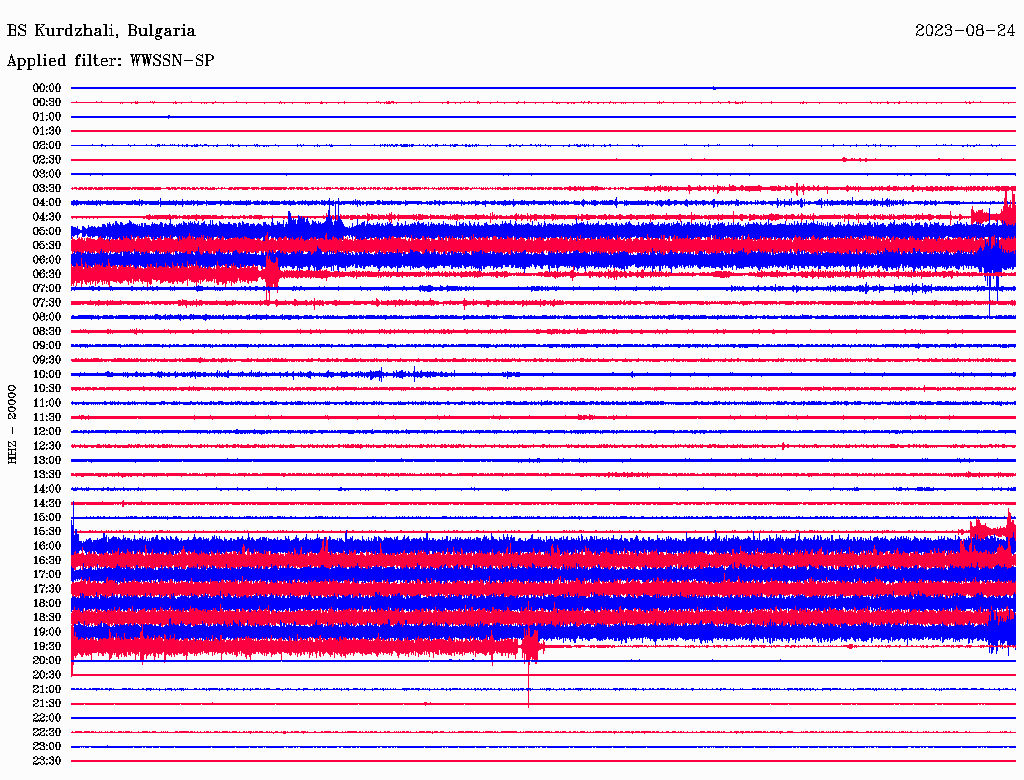Click the '21:30' time label
This screenshot has width=1024, height=780.
click(47, 704)
